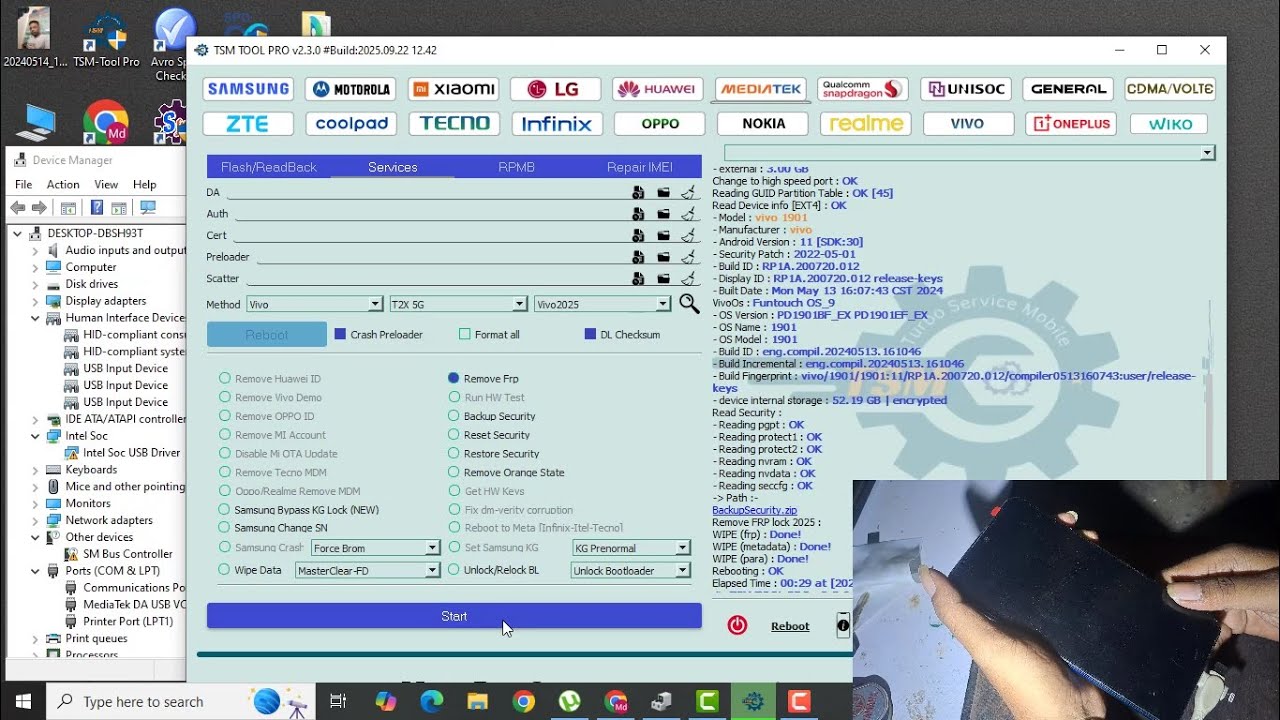
Task: Open the Vivo2025 dropdown
Action: click(602, 304)
